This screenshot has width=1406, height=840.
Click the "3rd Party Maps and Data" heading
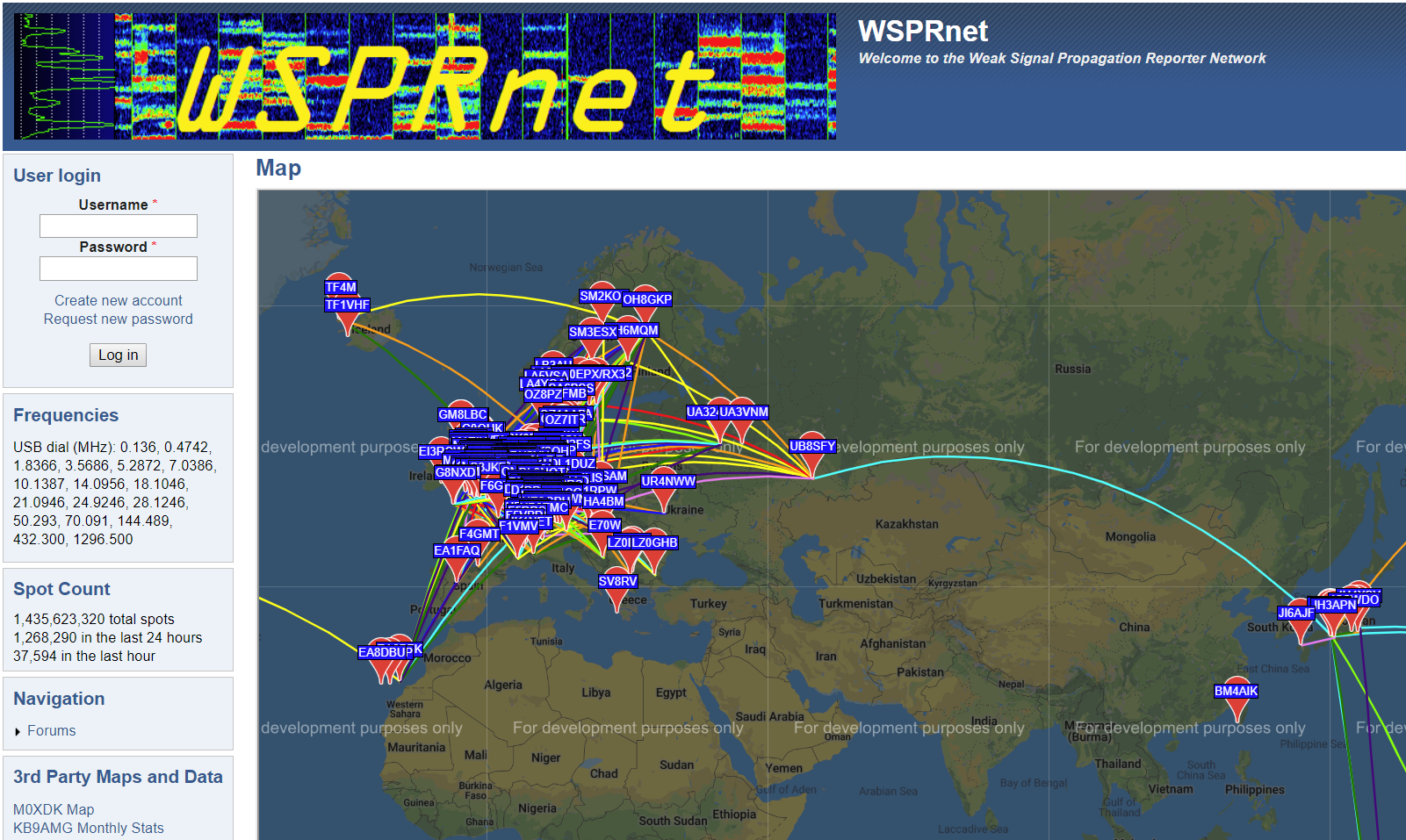118,777
